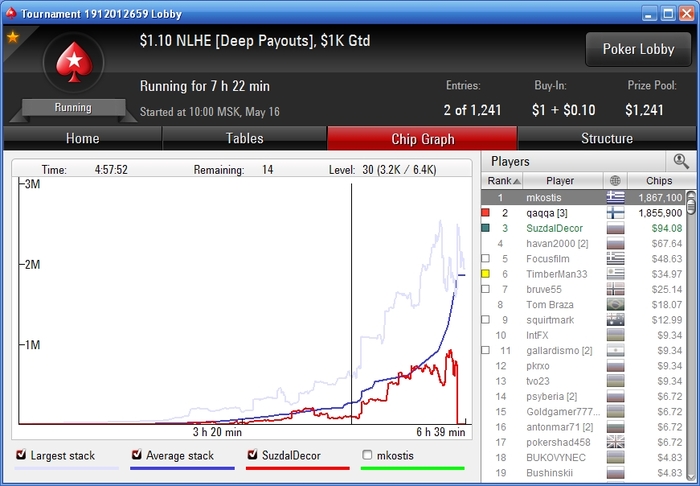Click the flag next to bruve55
This screenshot has height=486, width=700.
click(x=615, y=289)
